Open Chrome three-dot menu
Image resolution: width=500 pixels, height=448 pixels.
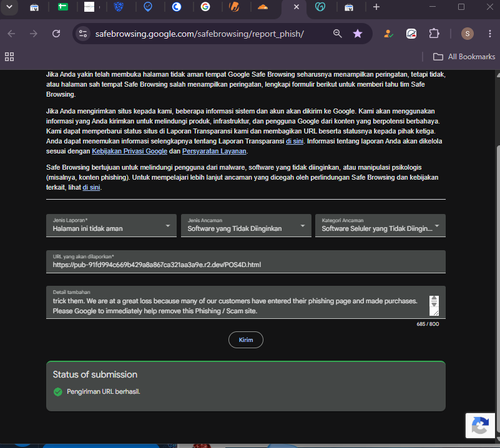[490, 34]
